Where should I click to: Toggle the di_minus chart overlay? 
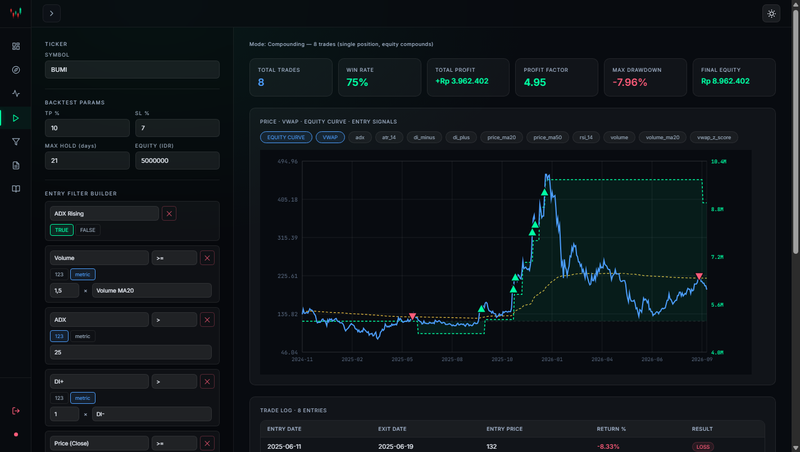point(424,137)
